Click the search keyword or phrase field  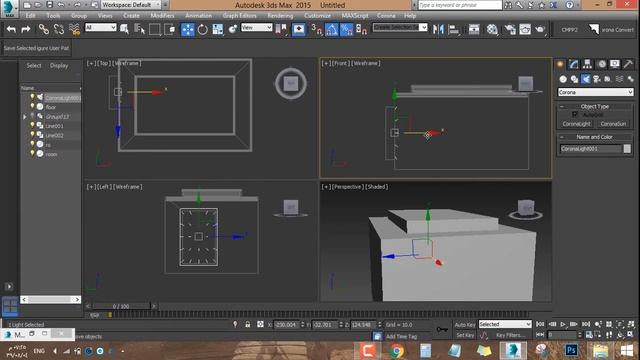click(x=460, y=5)
